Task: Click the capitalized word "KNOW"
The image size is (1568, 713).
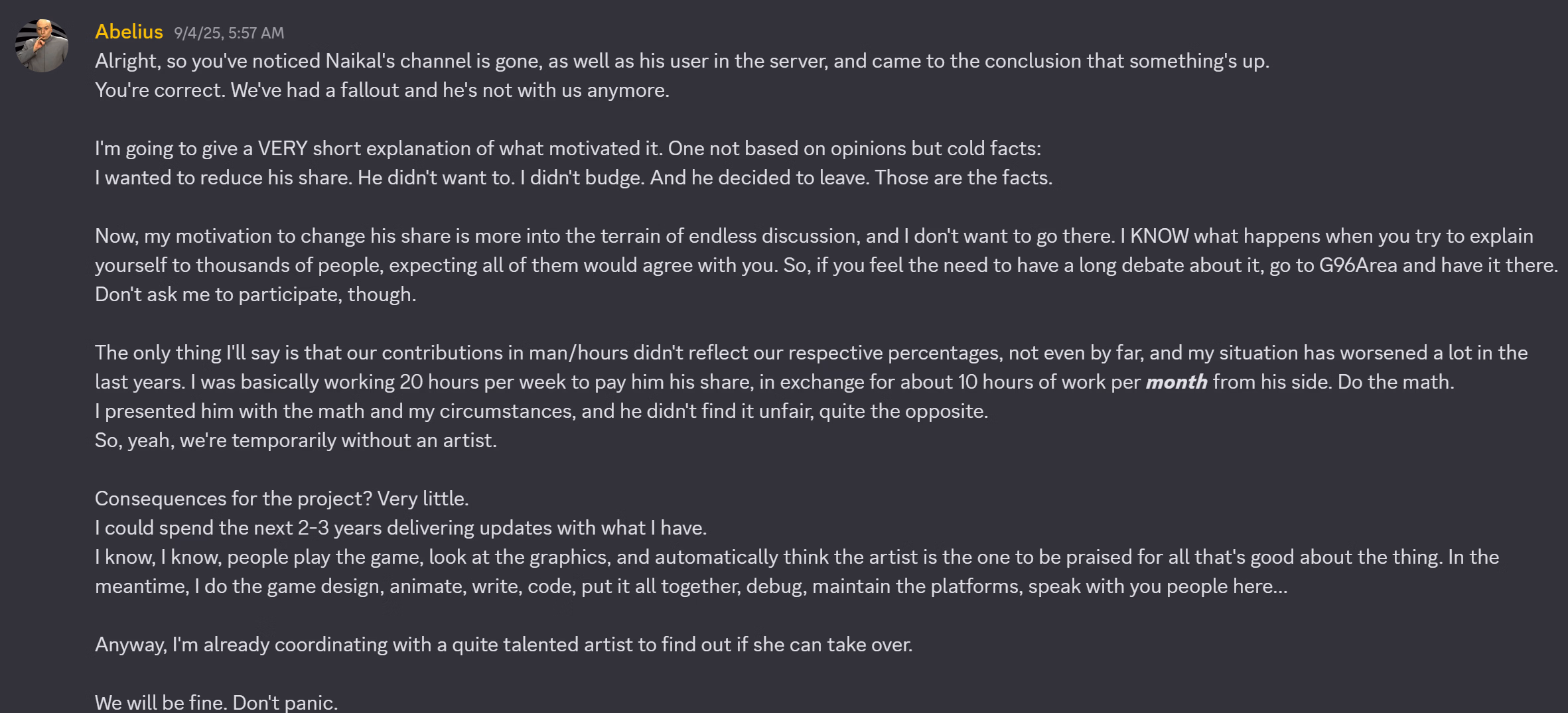Action: [x=1159, y=236]
